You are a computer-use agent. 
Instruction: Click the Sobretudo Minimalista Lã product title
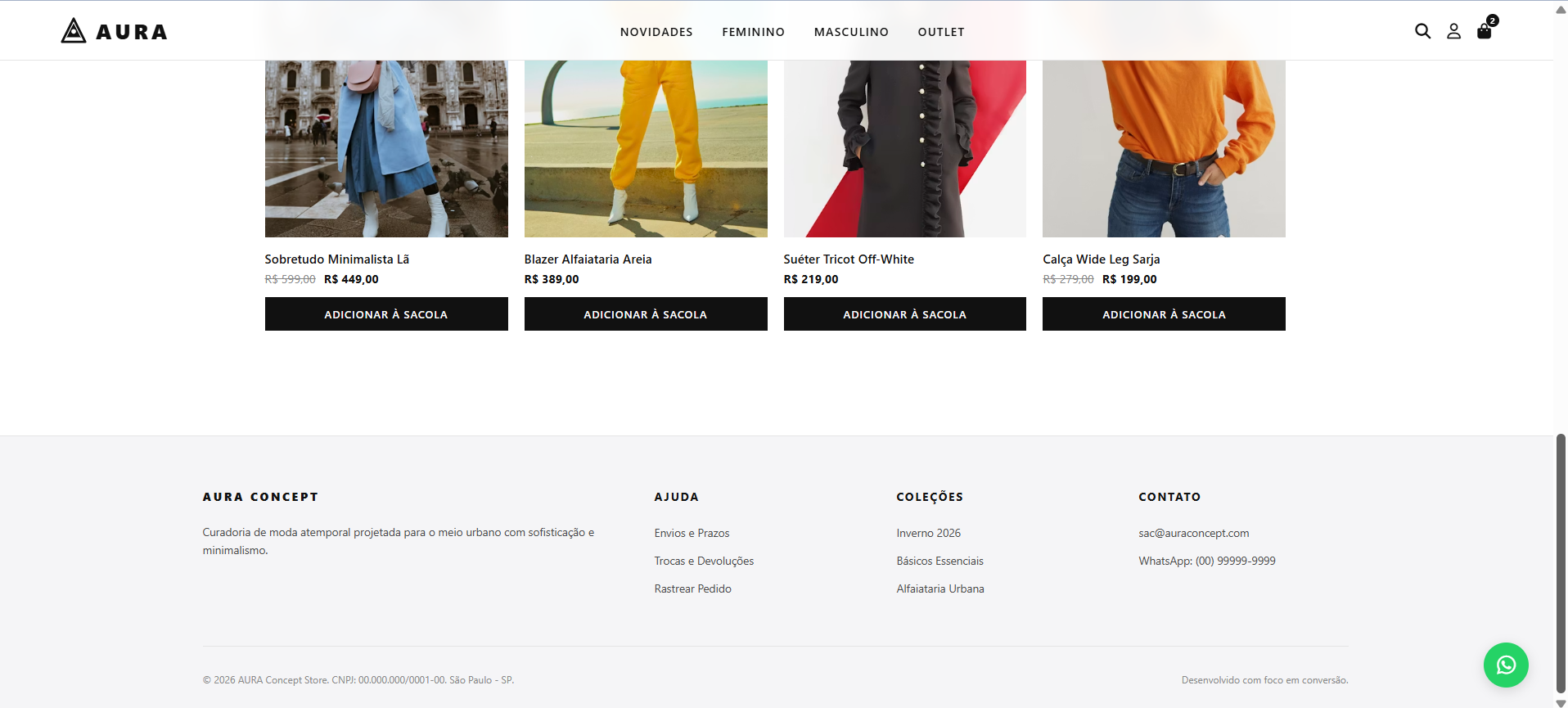(x=337, y=259)
